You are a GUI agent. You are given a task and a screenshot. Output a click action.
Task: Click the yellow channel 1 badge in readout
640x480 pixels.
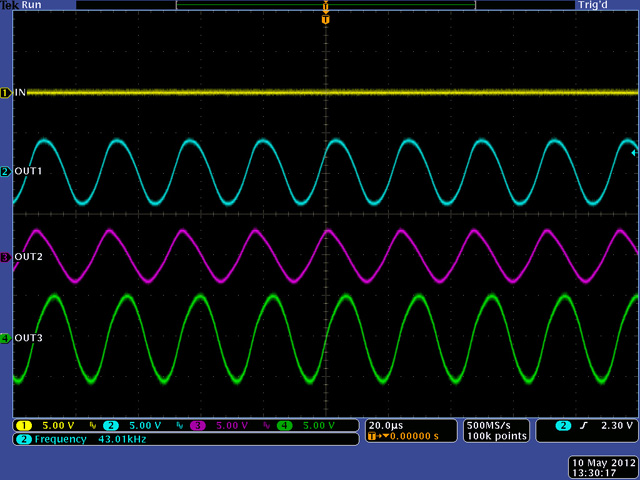pos(23,426)
